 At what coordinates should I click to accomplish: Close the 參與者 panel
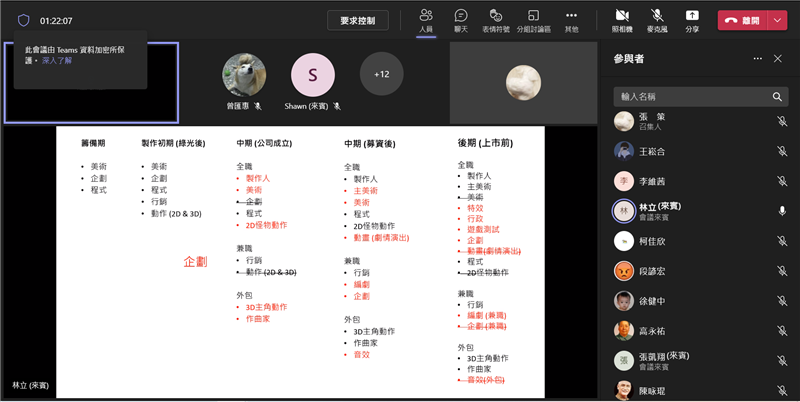point(778,59)
